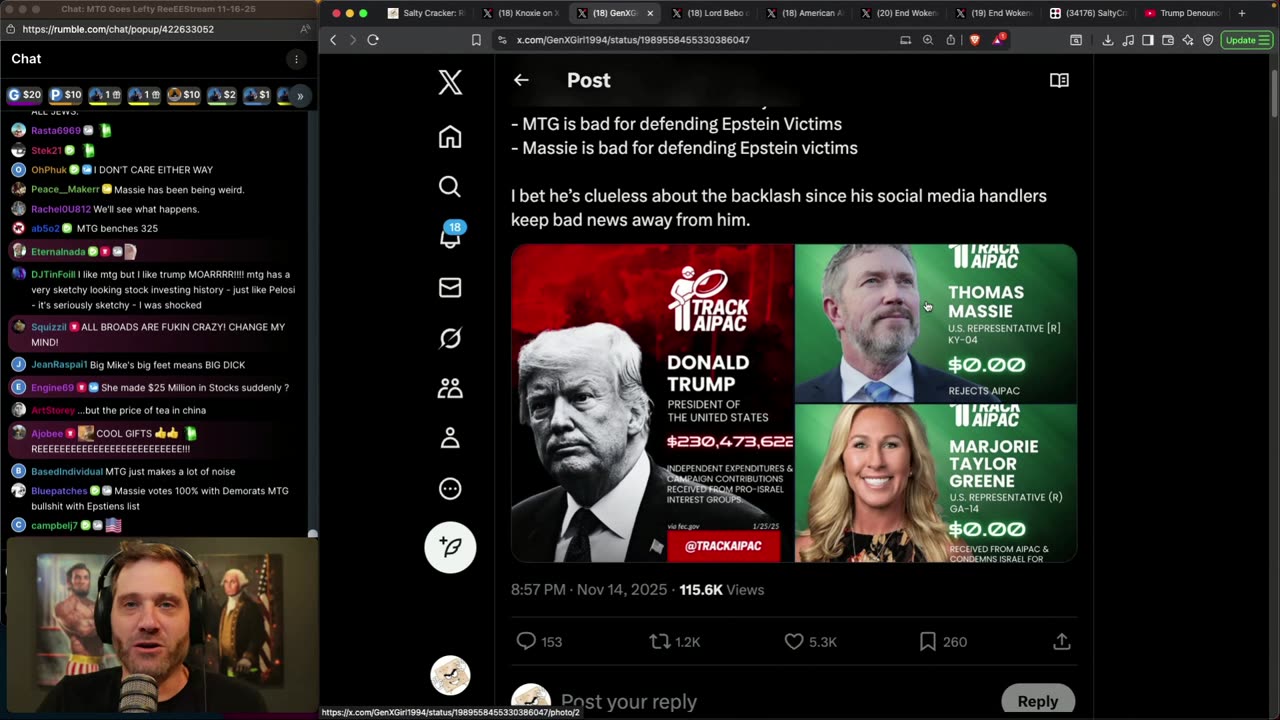Switch to the Lord Bebo tab
The image size is (1280, 720).
[x=710, y=13]
